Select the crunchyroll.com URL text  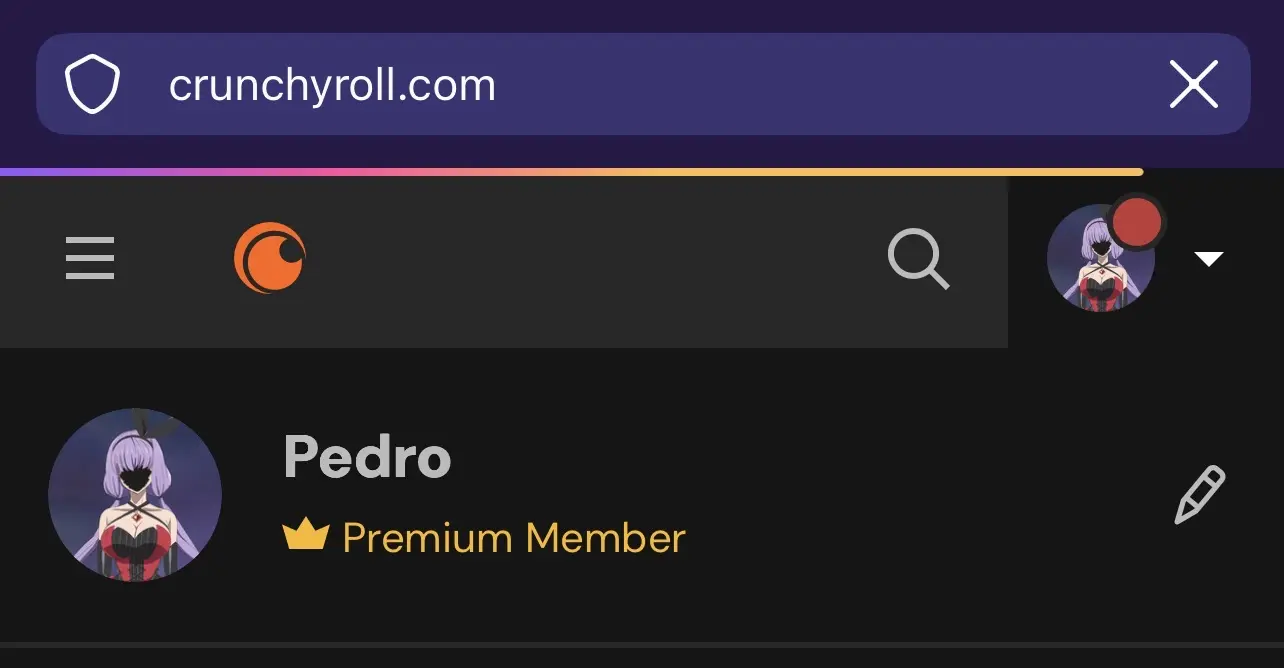click(x=332, y=86)
